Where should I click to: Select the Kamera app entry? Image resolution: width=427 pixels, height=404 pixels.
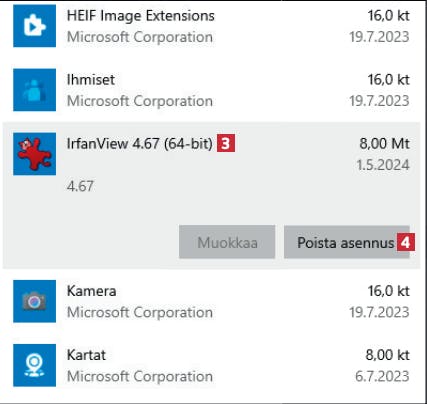[211, 301]
